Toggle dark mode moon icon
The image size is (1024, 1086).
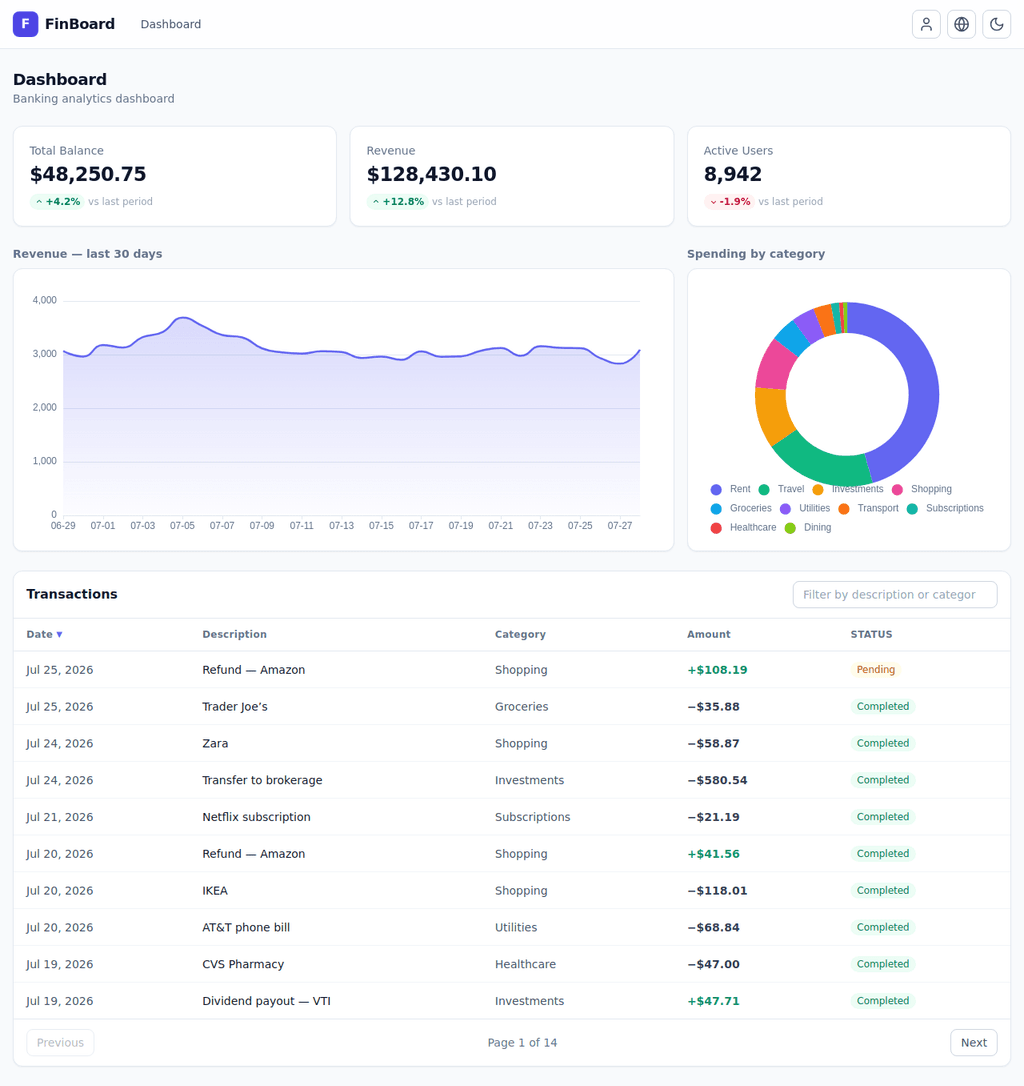point(996,24)
